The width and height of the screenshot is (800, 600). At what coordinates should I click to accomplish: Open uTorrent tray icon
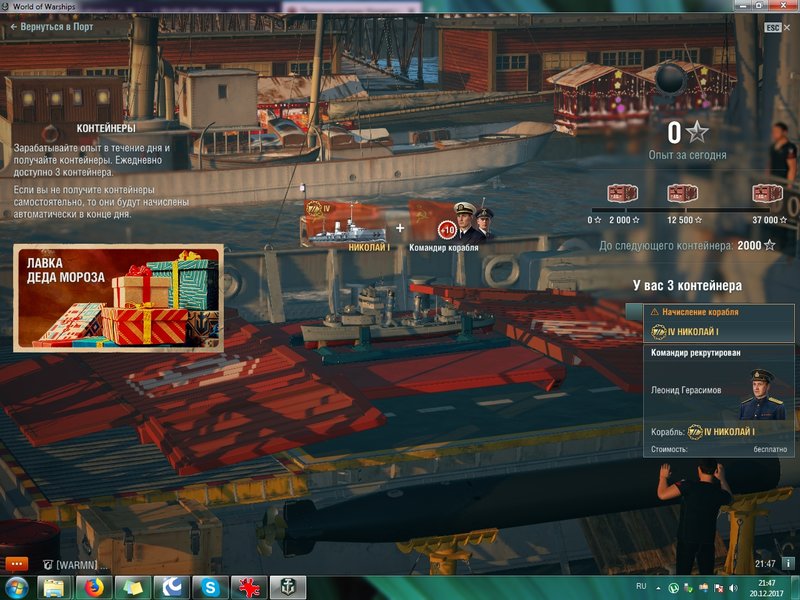[x=673, y=588]
